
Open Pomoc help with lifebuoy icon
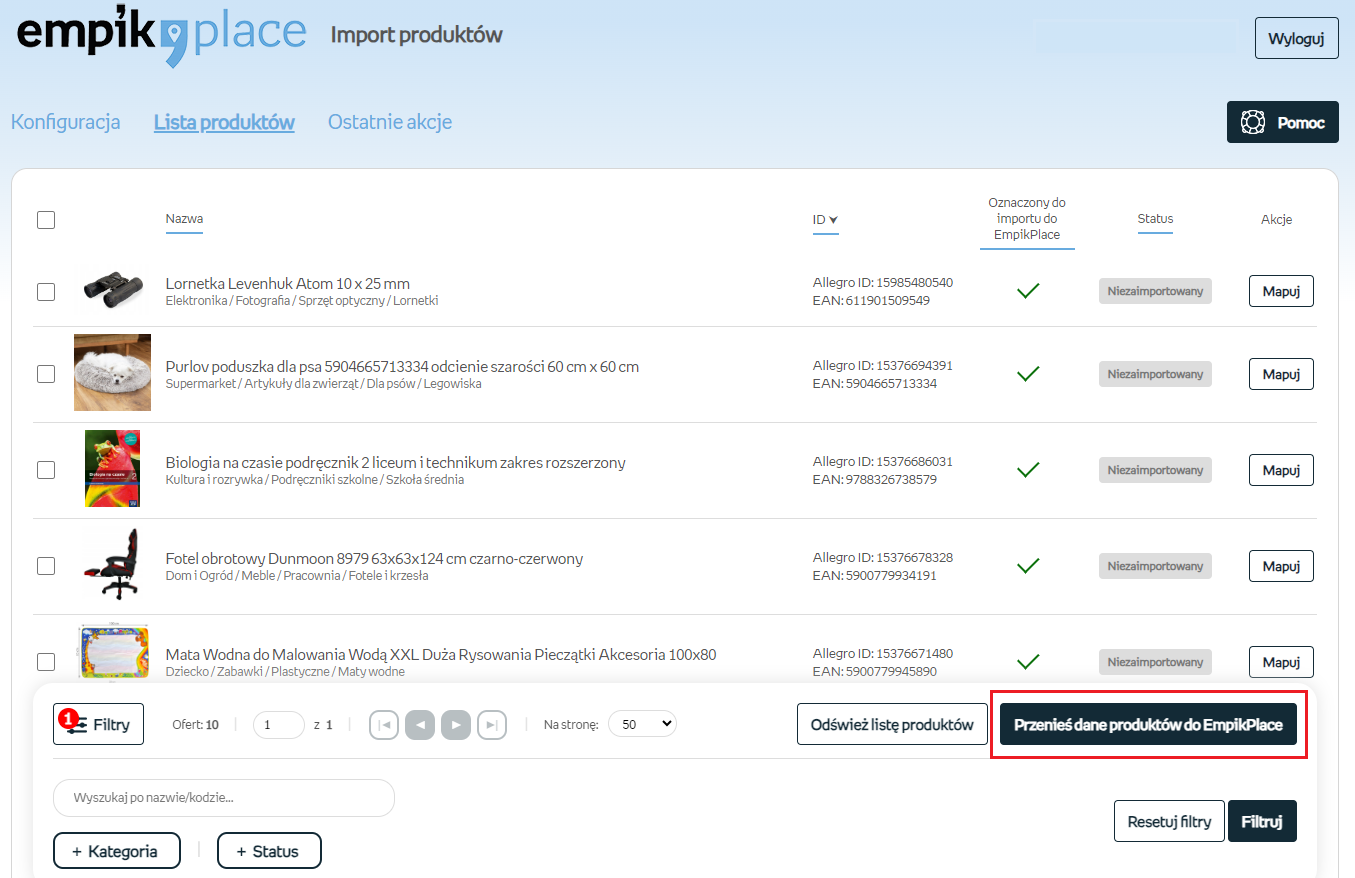pyautogui.click(x=1282, y=122)
